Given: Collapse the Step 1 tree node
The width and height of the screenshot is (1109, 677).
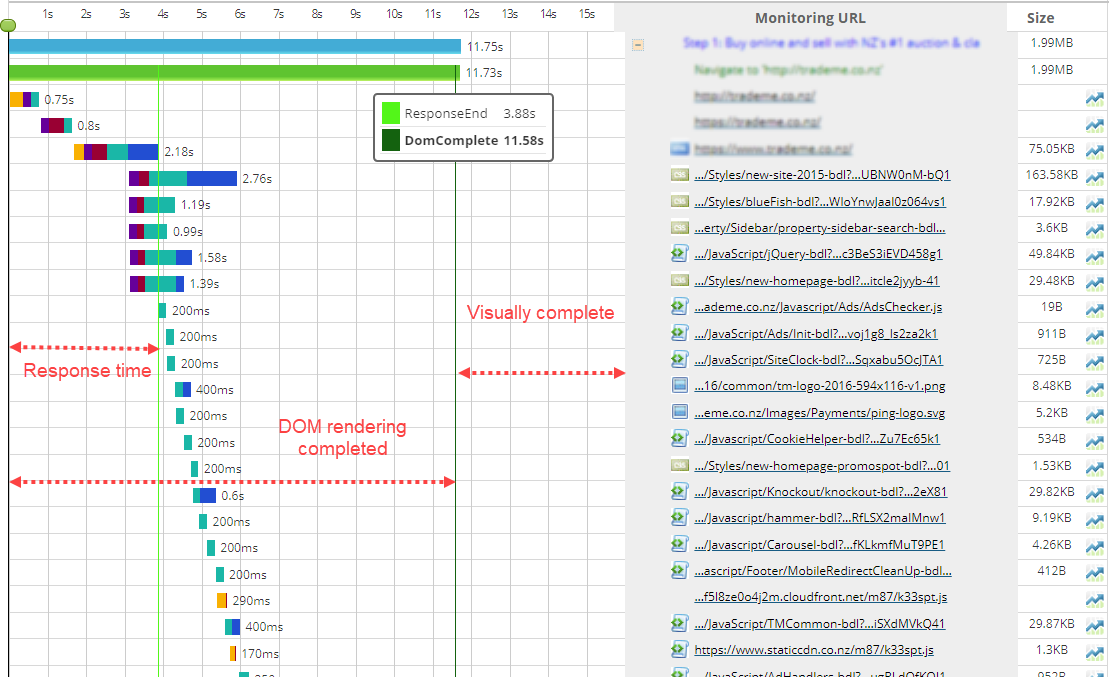Looking at the screenshot, I should 638,45.
